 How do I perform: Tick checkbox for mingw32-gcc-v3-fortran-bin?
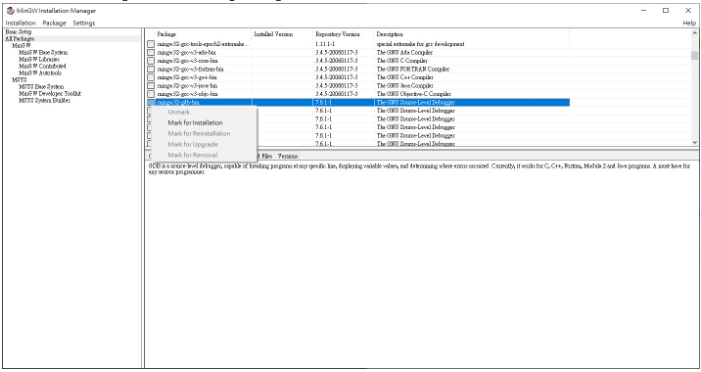coord(151,69)
